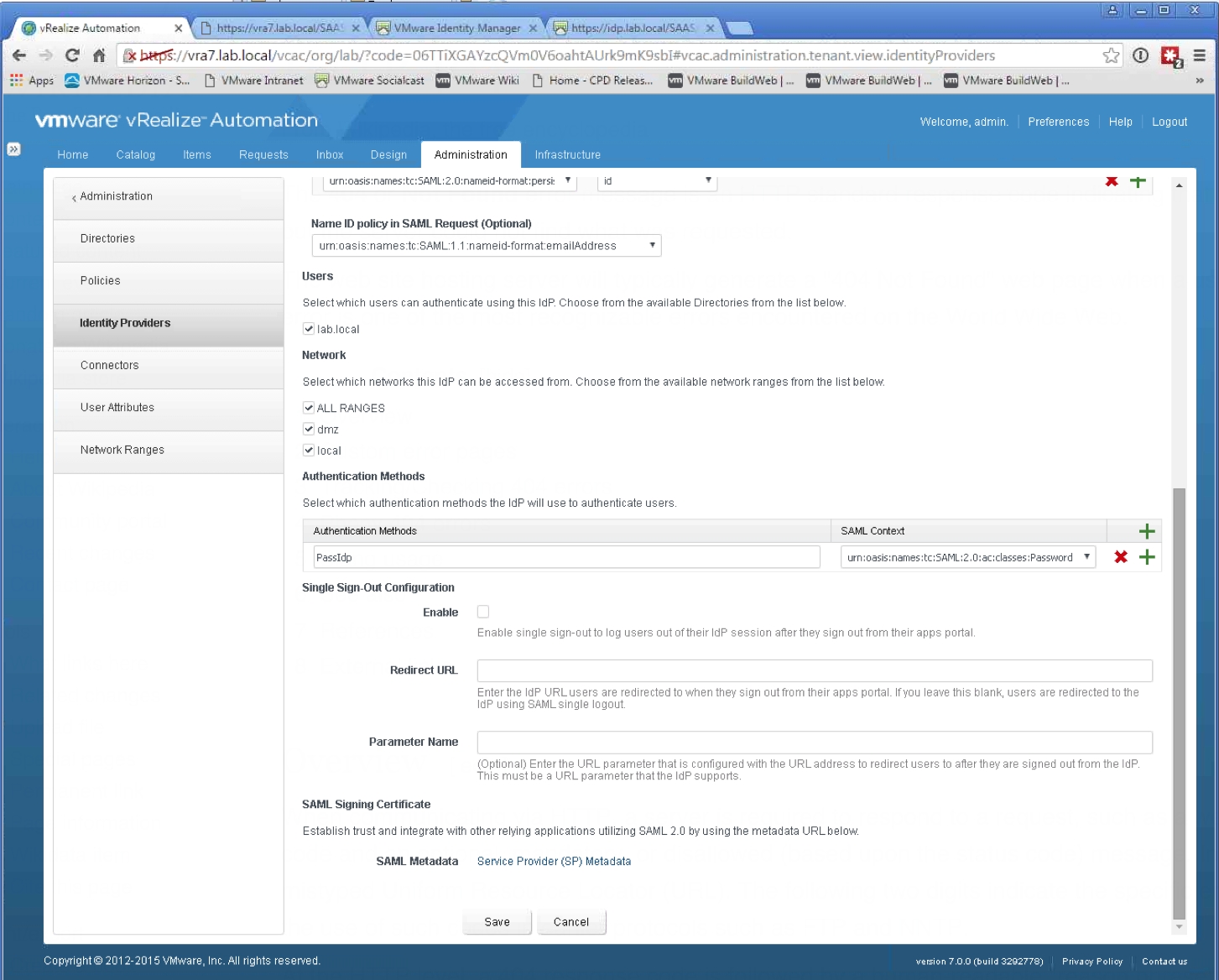The width and height of the screenshot is (1219, 980).
Task: Switch to the Infrastructure tab
Action: coord(568,155)
